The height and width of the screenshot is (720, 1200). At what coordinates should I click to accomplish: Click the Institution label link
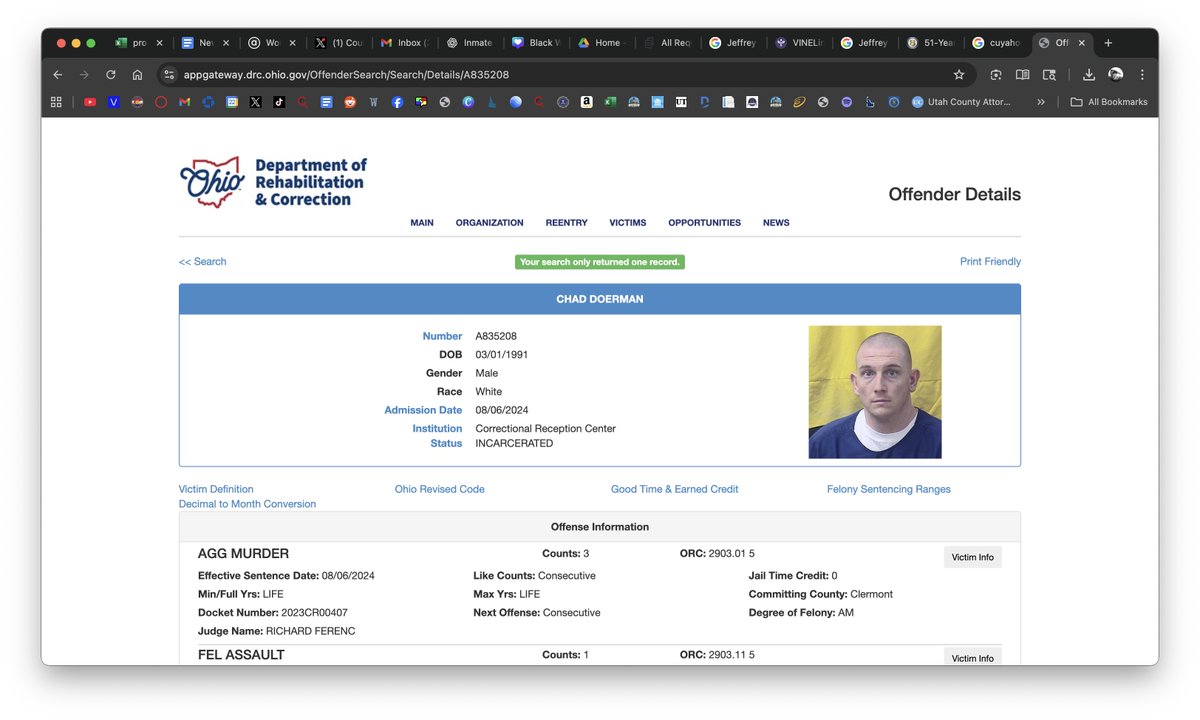(x=437, y=429)
